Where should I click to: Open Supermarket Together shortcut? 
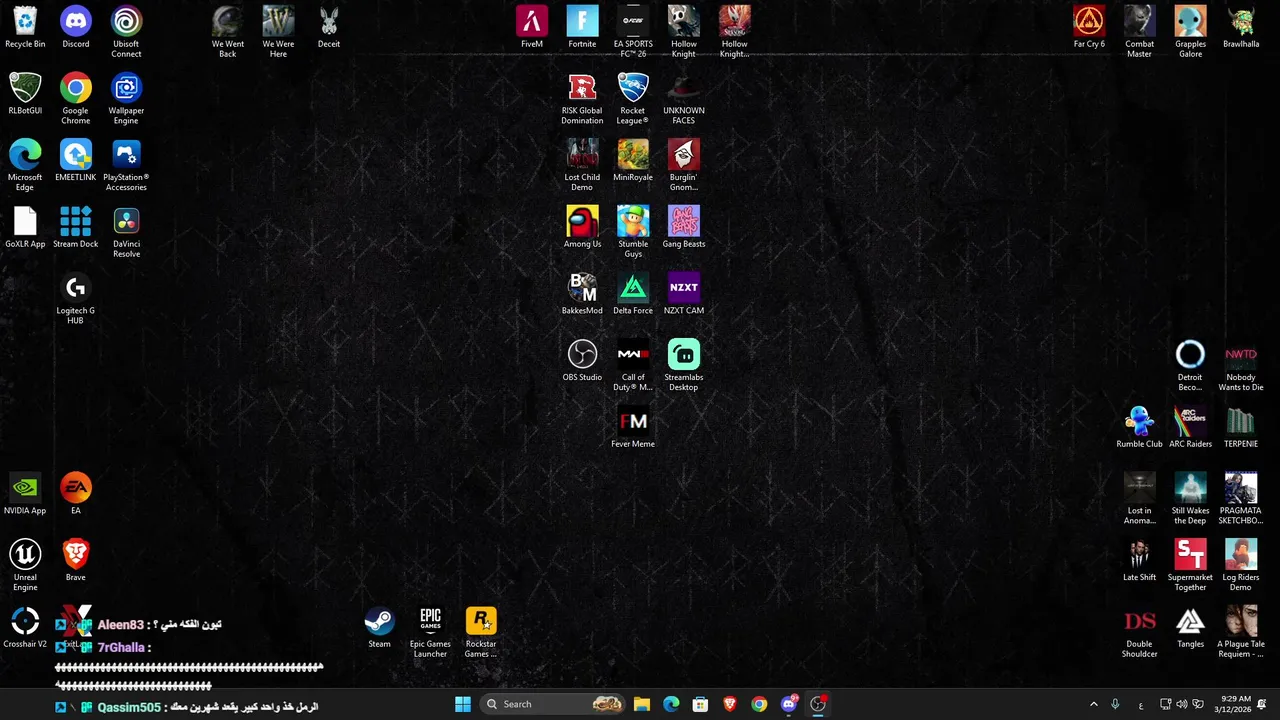coord(1190,566)
